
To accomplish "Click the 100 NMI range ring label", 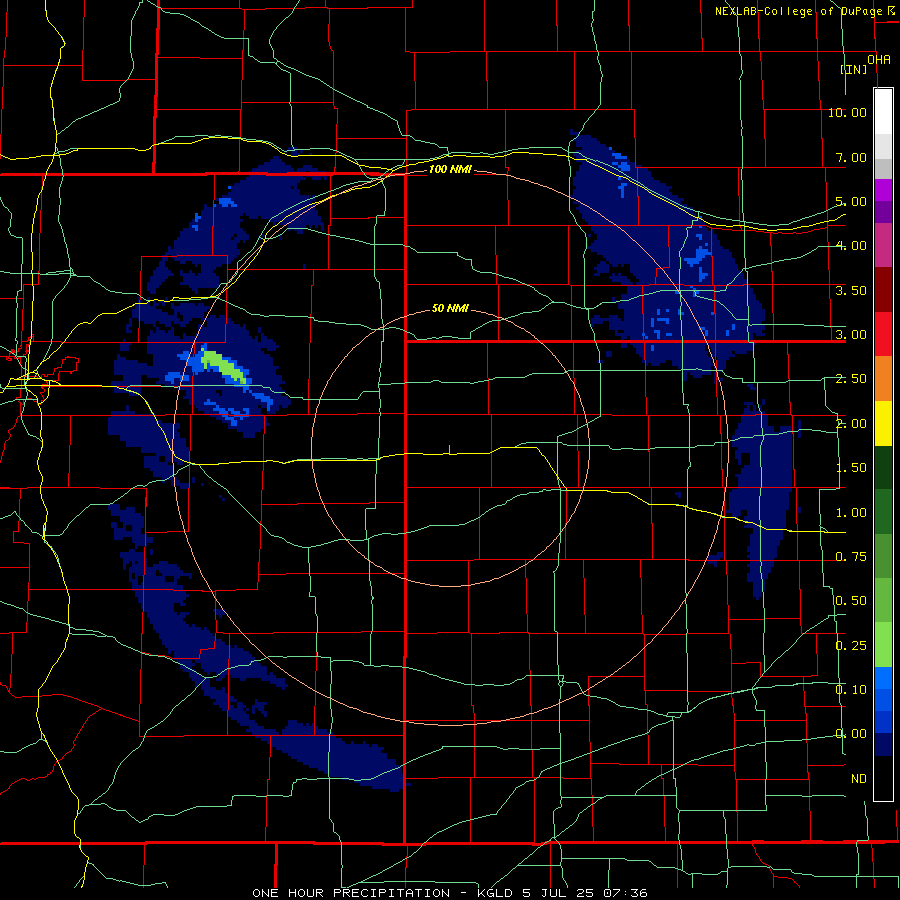I will click(450, 169).
